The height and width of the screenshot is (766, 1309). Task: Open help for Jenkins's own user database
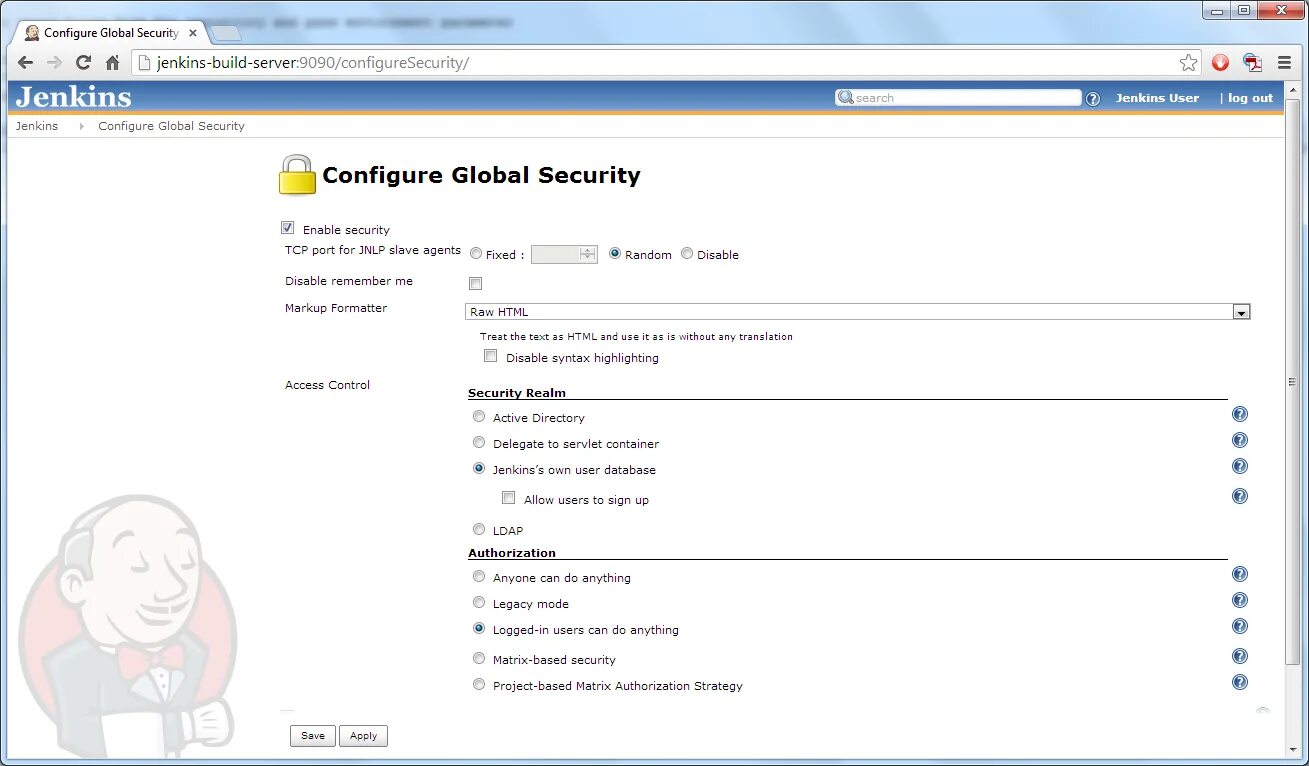coord(1240,466)
